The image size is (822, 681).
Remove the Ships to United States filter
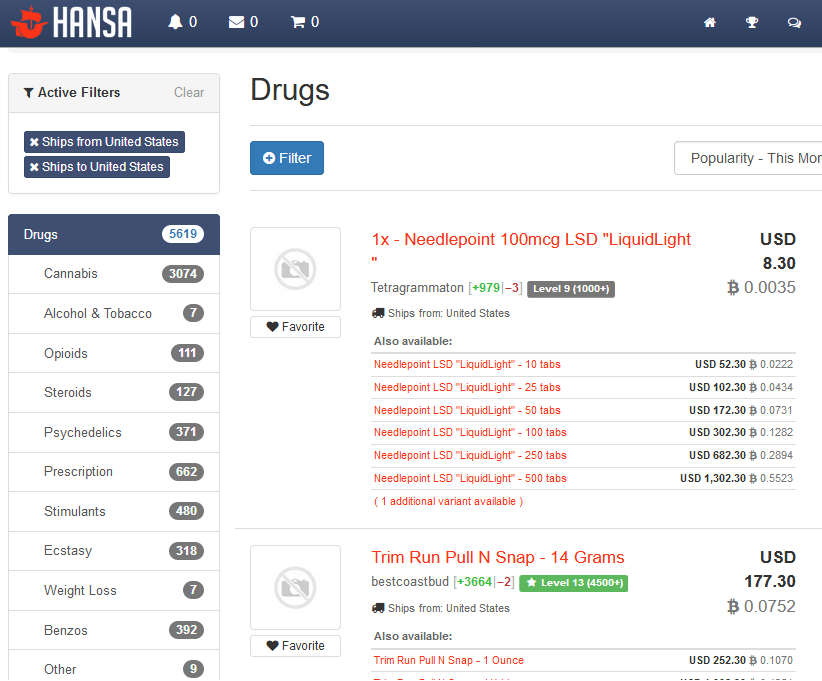click(97, 167)
